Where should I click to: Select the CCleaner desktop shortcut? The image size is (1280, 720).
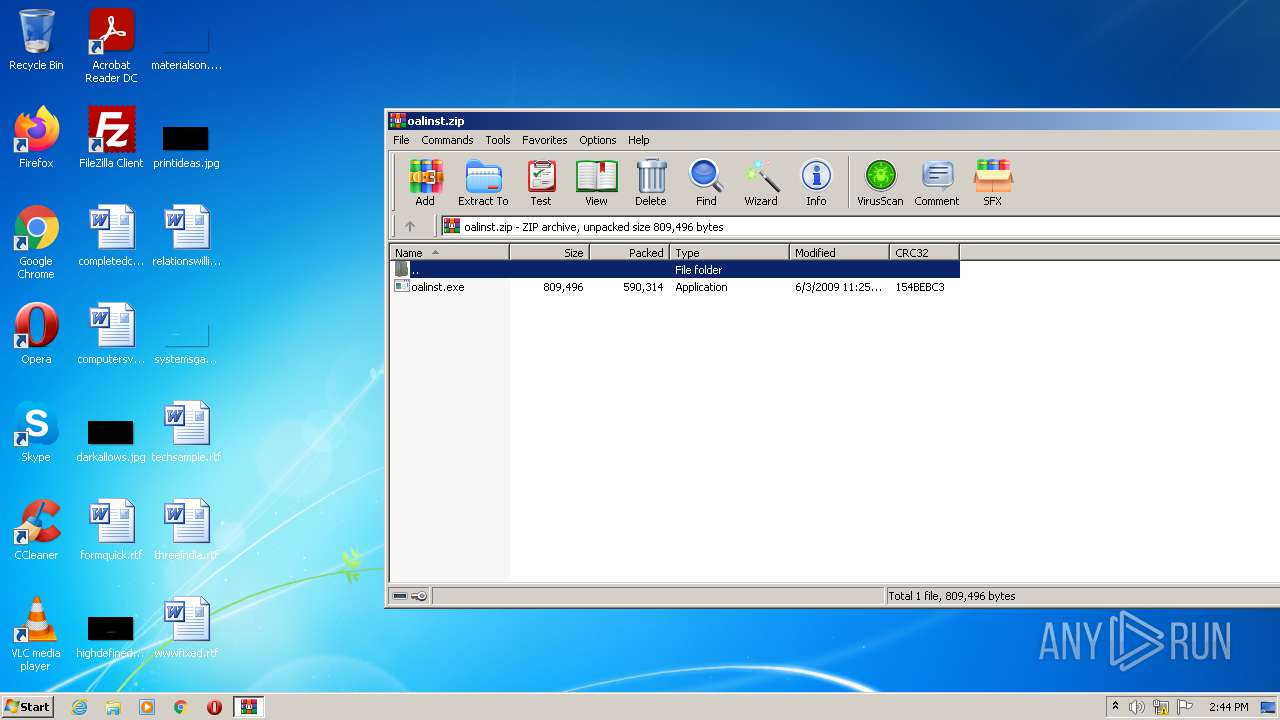point(36,530)
